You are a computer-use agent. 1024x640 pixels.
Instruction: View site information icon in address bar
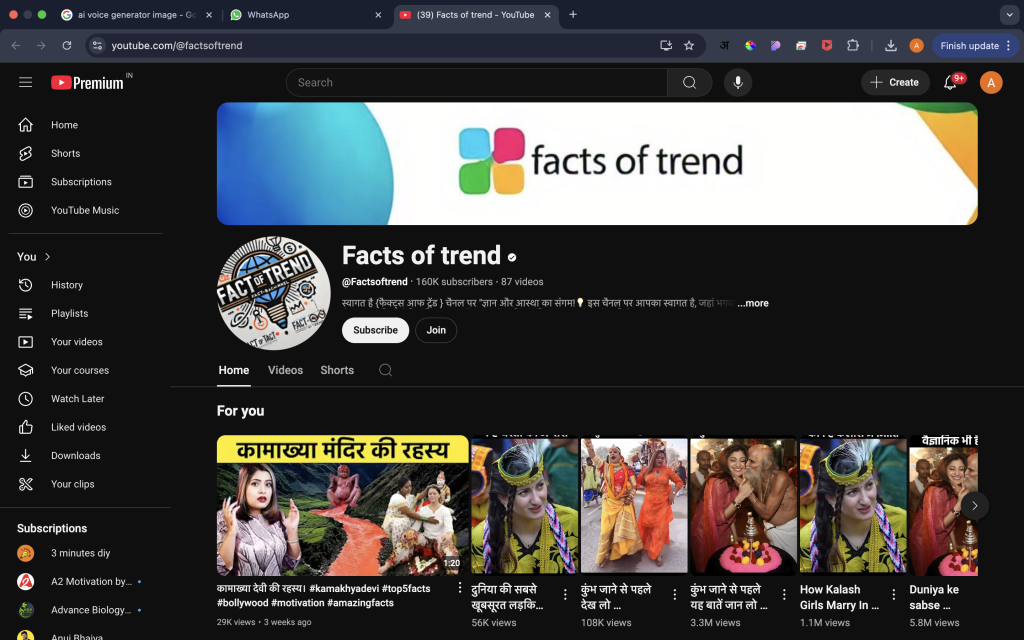point(97,45)
